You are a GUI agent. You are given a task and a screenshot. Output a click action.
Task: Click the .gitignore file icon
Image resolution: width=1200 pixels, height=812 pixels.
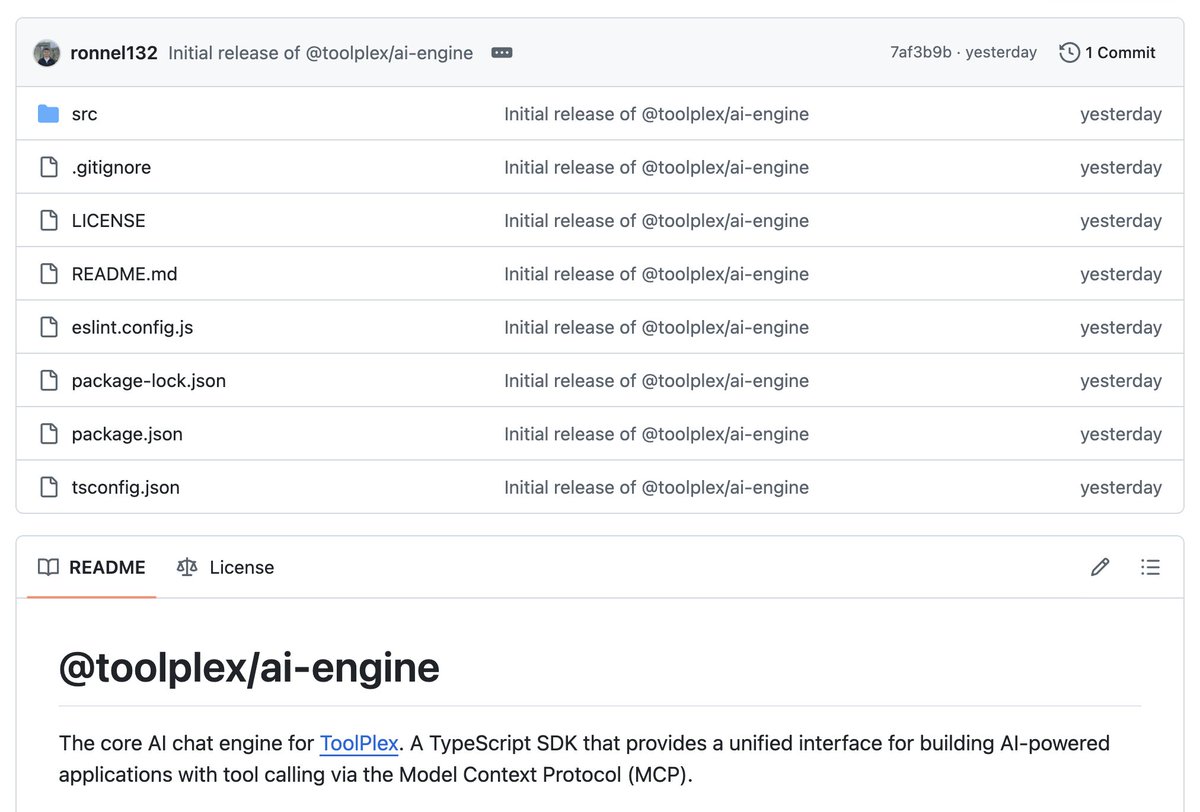click(x=48, y=167)
